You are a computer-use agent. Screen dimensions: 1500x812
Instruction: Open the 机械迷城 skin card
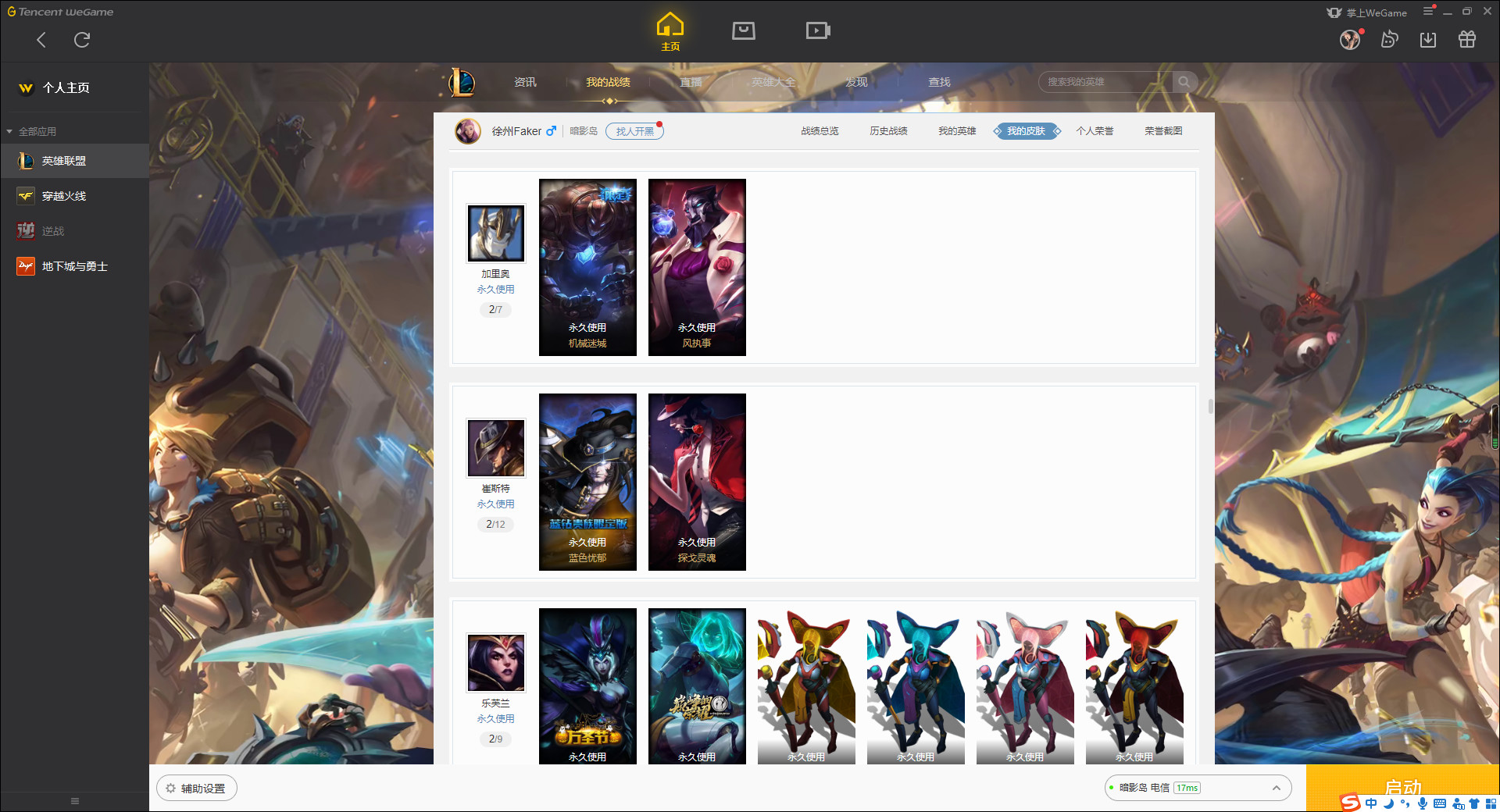point(587,267)
